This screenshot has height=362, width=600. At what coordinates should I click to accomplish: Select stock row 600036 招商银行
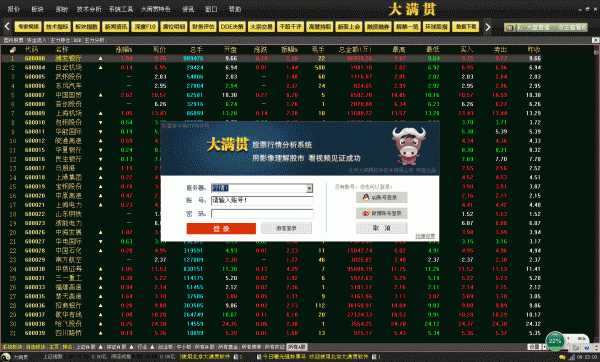click(x=271, y=305)
